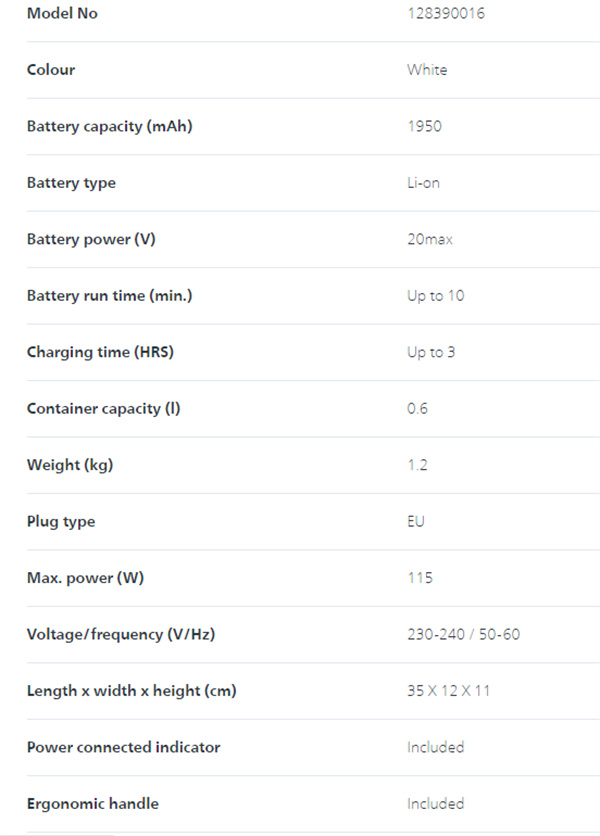Viewport: 600px width, 836px height.
Task: Click the Model No label
Action: (62, 13)
